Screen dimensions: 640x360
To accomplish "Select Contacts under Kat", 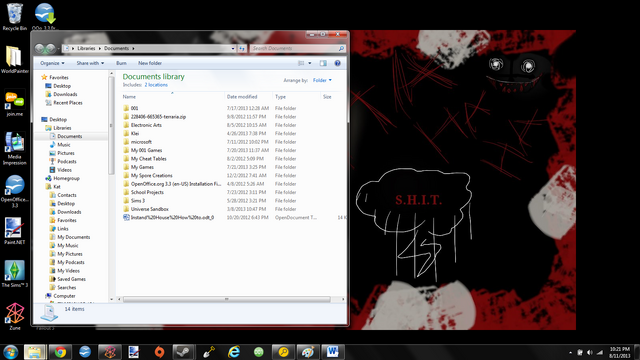I will pos(67,195).
